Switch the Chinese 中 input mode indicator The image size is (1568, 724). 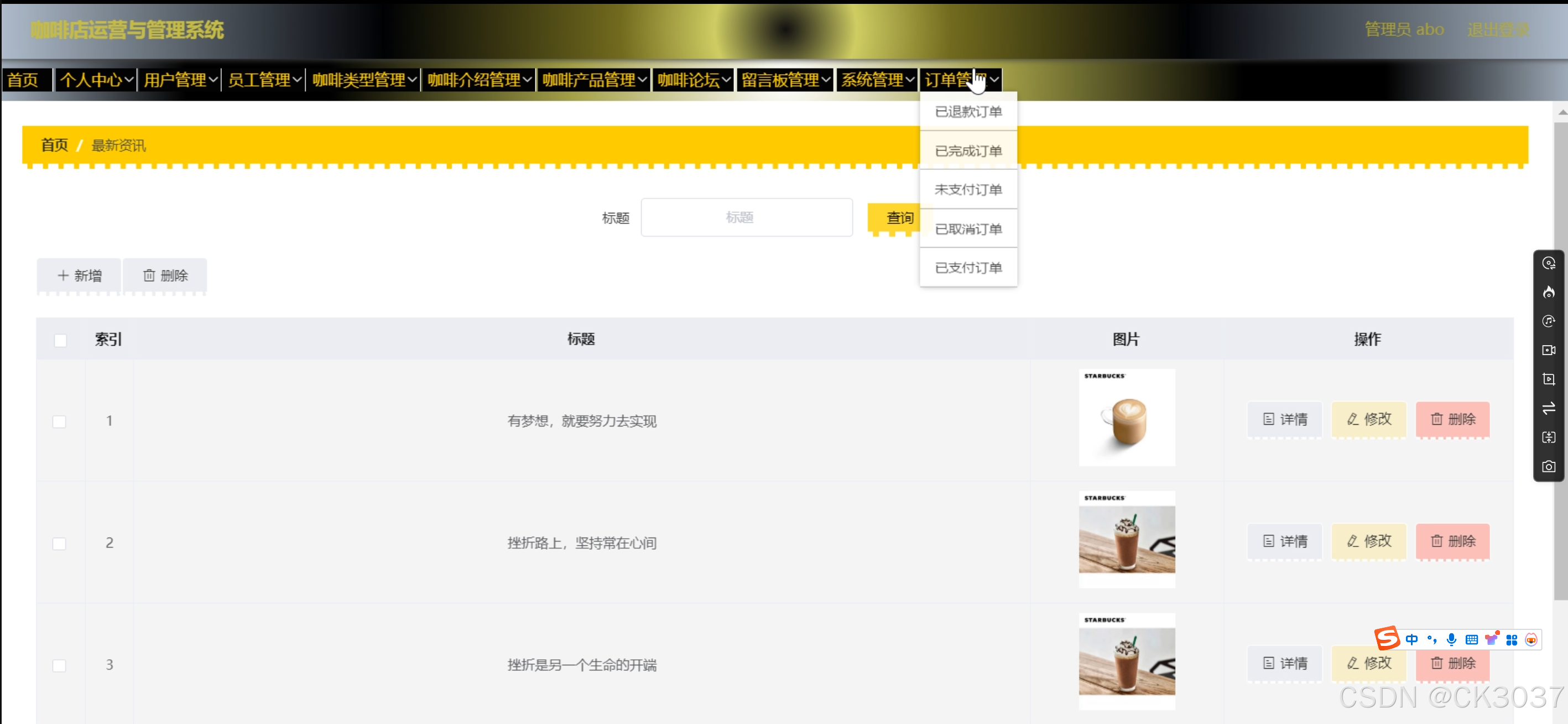[x=1411, y=639]
